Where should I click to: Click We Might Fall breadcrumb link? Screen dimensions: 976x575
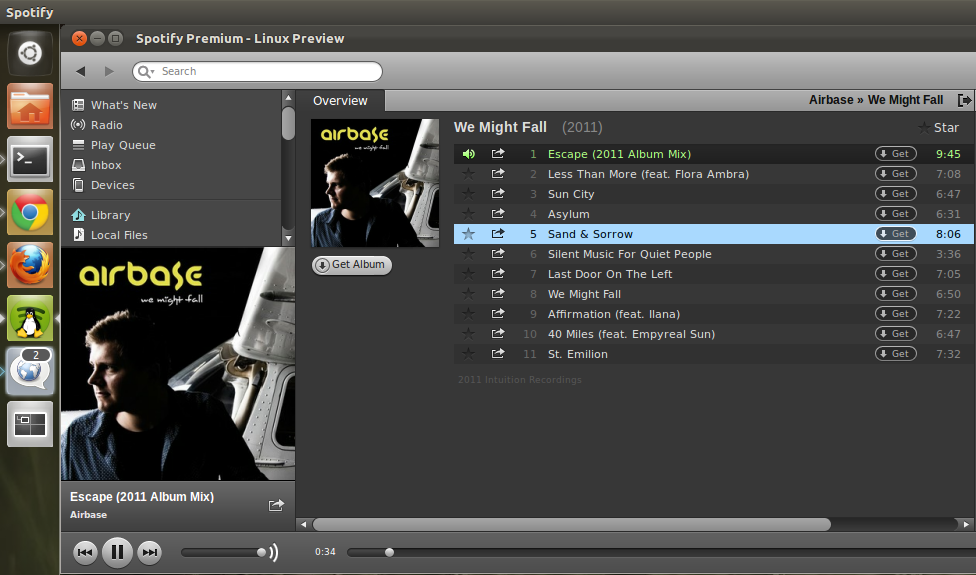coord(906,100)
